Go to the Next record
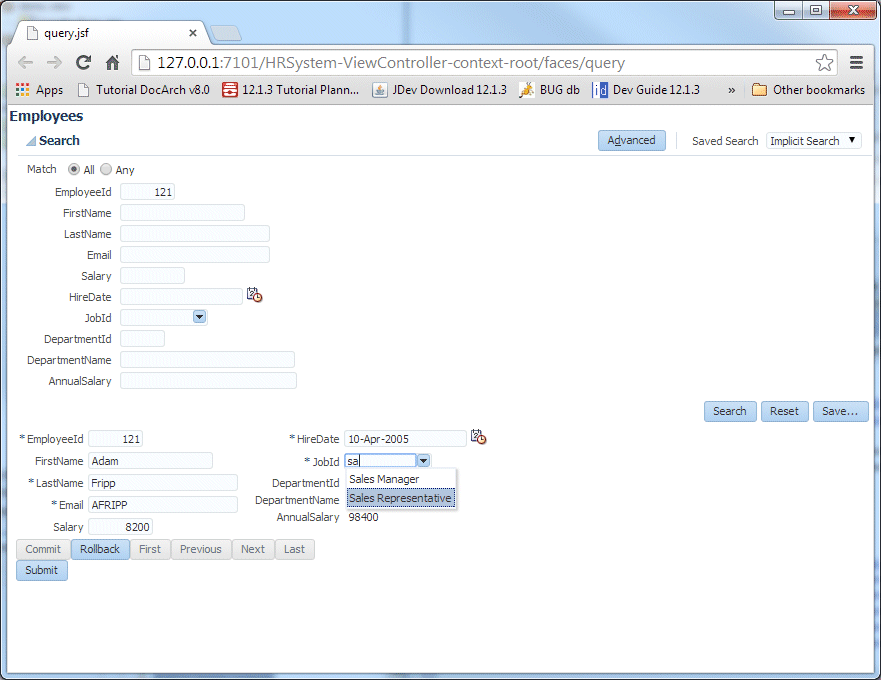The height and width of the screenshot is (680, 881). coord(253,549)
